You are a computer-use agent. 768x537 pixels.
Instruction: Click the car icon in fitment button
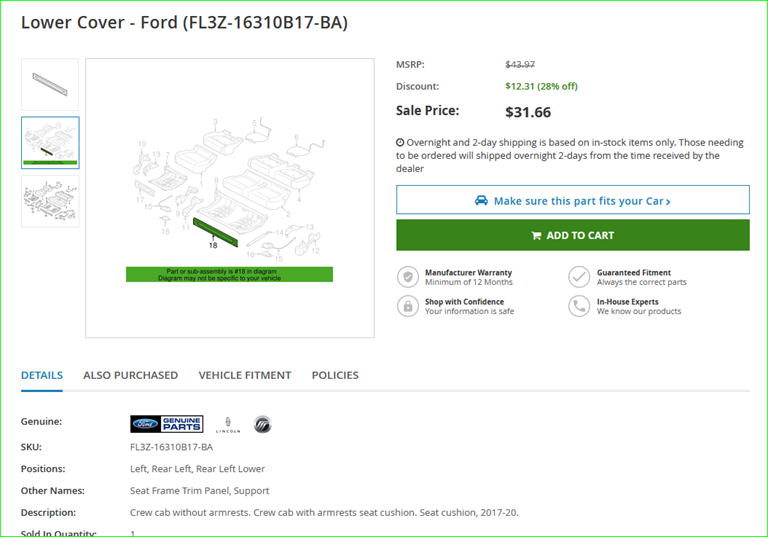[482, 201]
